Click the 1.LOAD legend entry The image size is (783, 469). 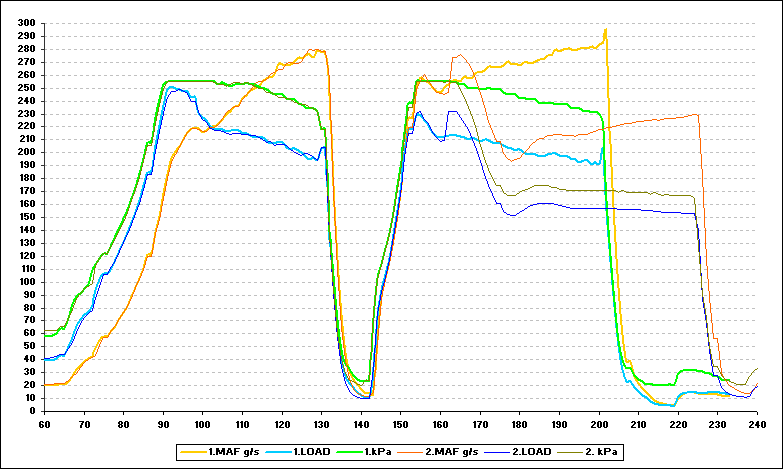[x=298, y=452]
